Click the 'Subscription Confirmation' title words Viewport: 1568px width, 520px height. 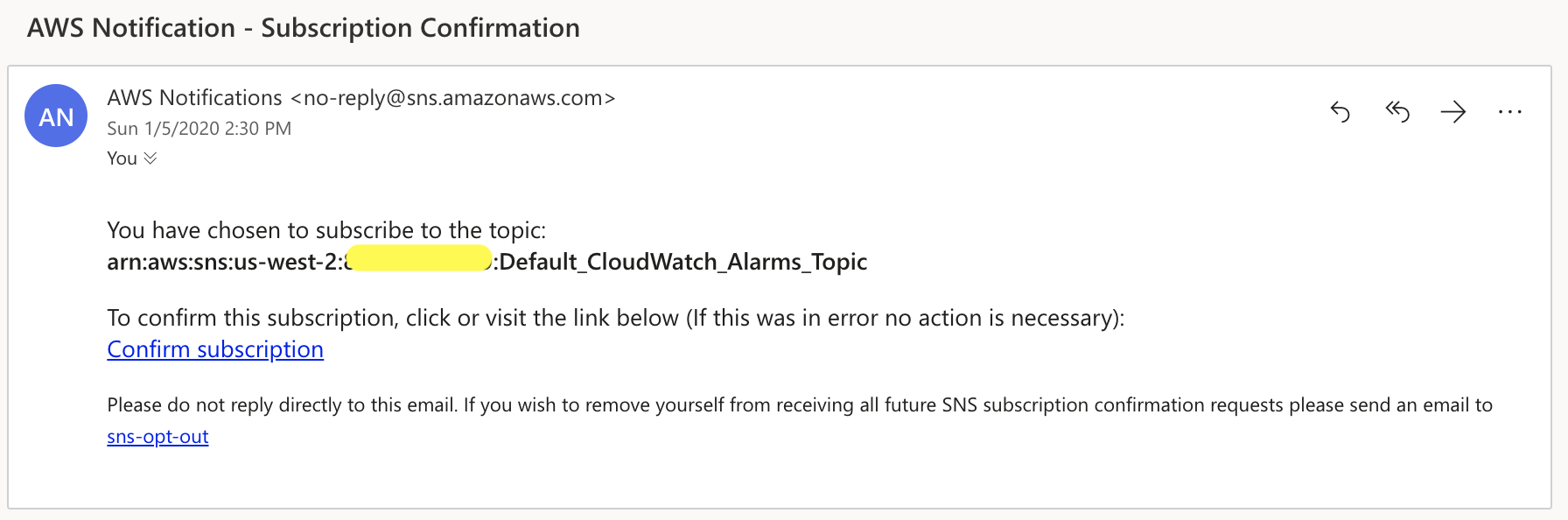click(x=420, y=28)
